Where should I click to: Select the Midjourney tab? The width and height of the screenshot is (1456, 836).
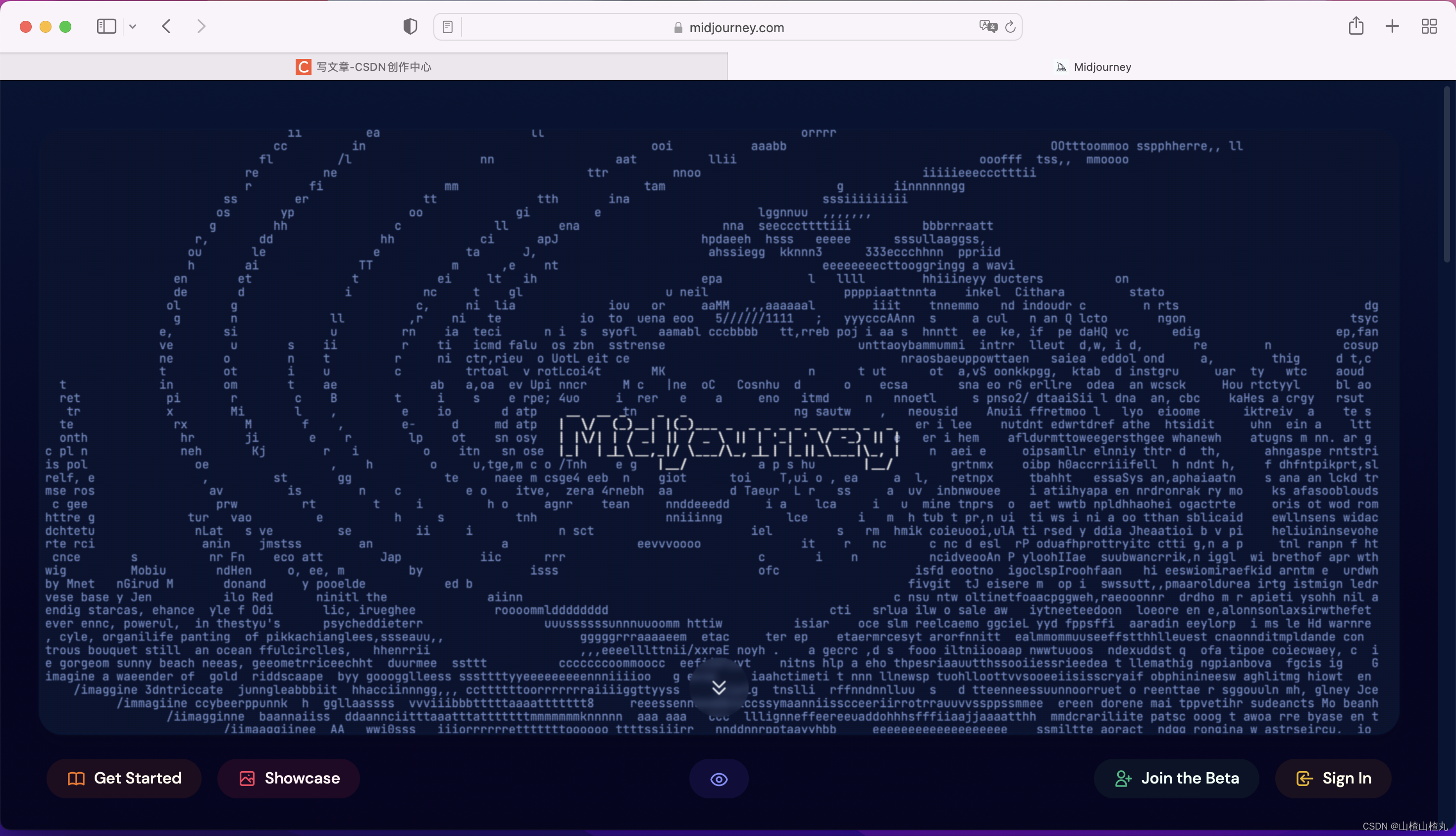[x=1093, y=66]
